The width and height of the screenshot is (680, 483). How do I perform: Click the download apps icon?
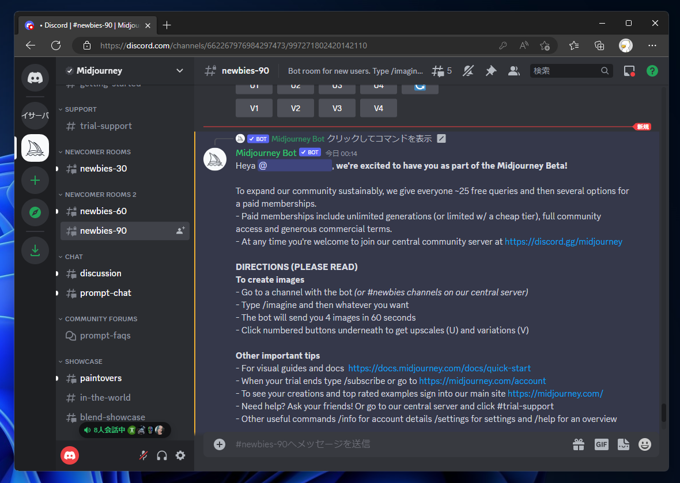[x=35, y=250]
